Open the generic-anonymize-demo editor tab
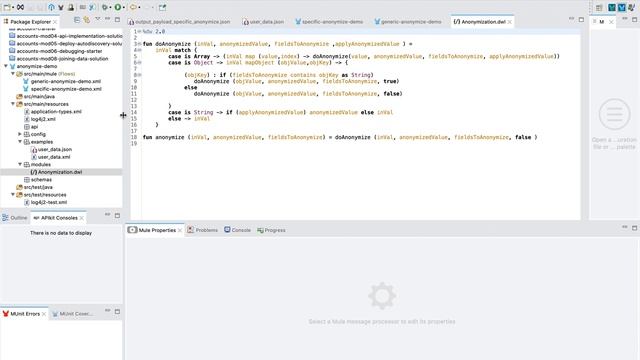 (408, 22)
